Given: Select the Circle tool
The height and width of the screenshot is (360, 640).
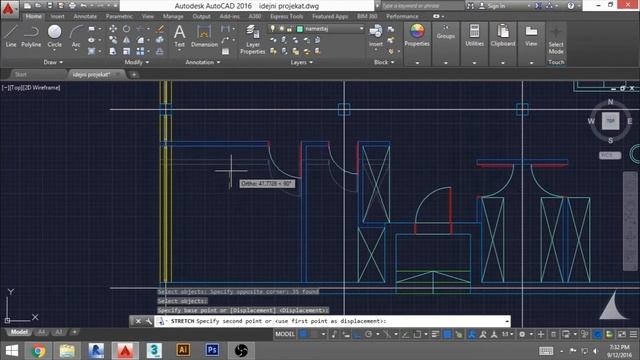Looking at the screenshot, I should pos(54,36).
